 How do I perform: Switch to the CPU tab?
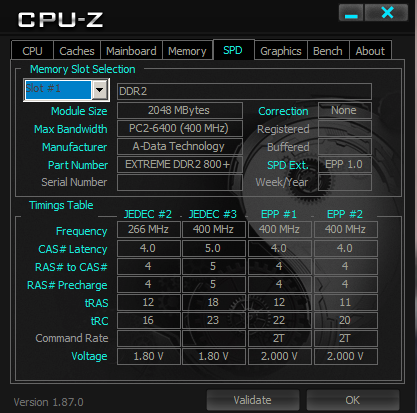[32, 51]
